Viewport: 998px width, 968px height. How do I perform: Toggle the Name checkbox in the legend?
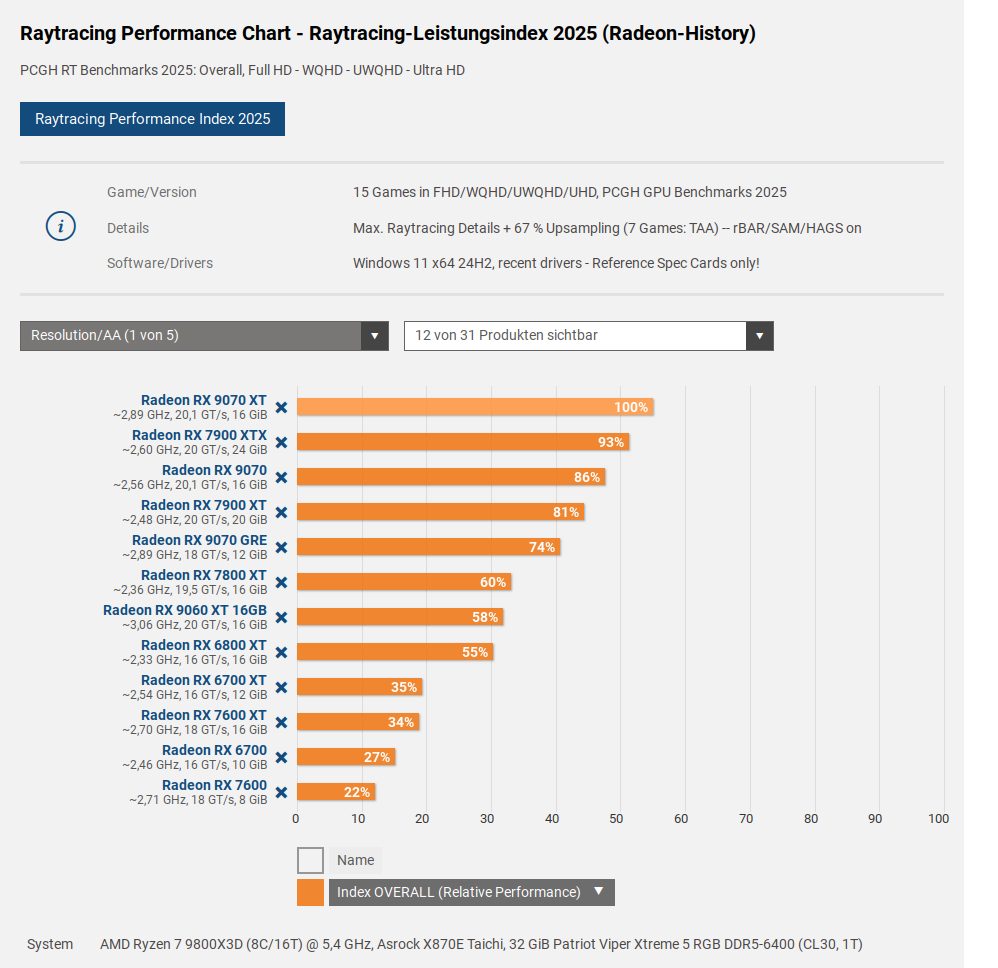tap(311, 860)
